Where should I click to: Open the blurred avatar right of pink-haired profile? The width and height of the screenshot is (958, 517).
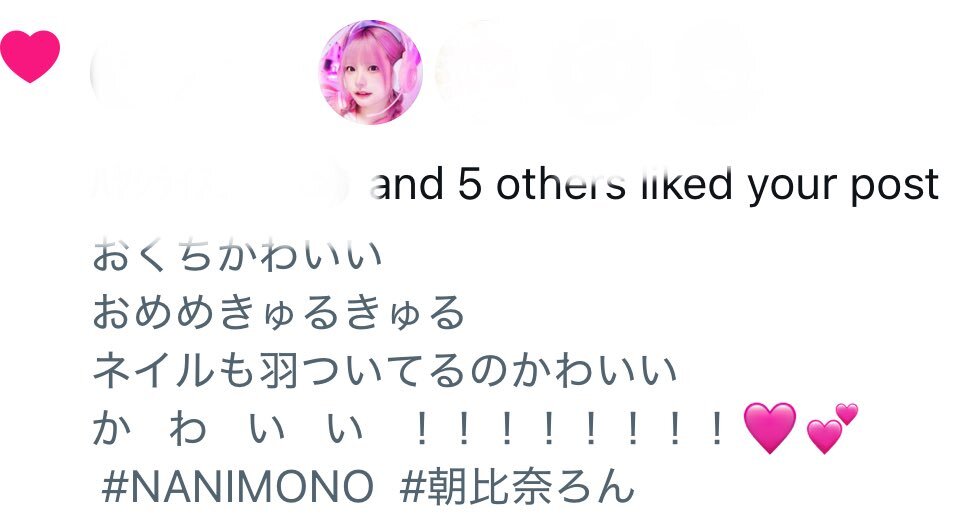[x=486, y=72]
